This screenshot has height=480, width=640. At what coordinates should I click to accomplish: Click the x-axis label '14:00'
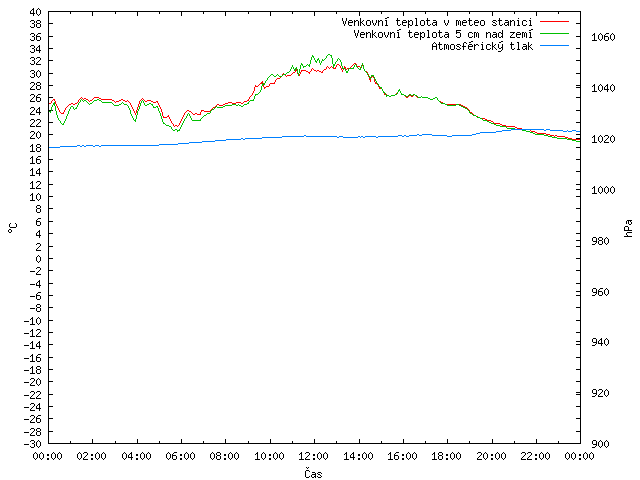(x=358, y=456)
